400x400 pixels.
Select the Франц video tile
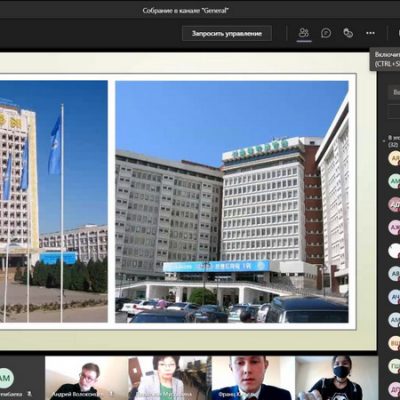pos(253,378)
